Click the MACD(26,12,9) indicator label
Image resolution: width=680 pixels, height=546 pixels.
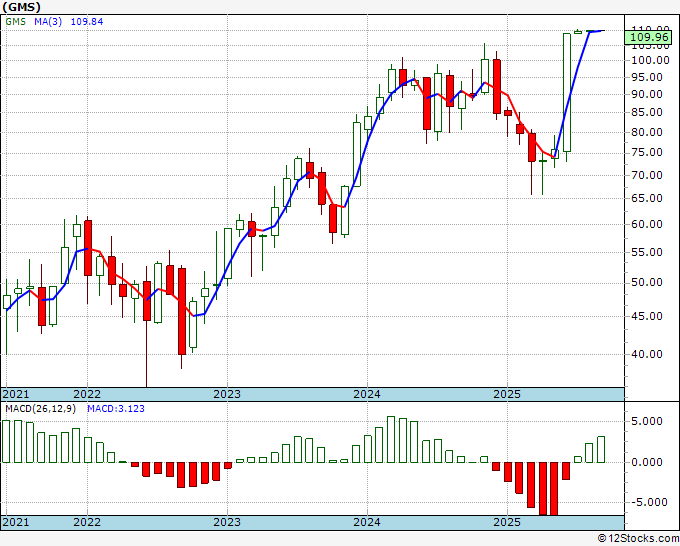coord(40,409)
